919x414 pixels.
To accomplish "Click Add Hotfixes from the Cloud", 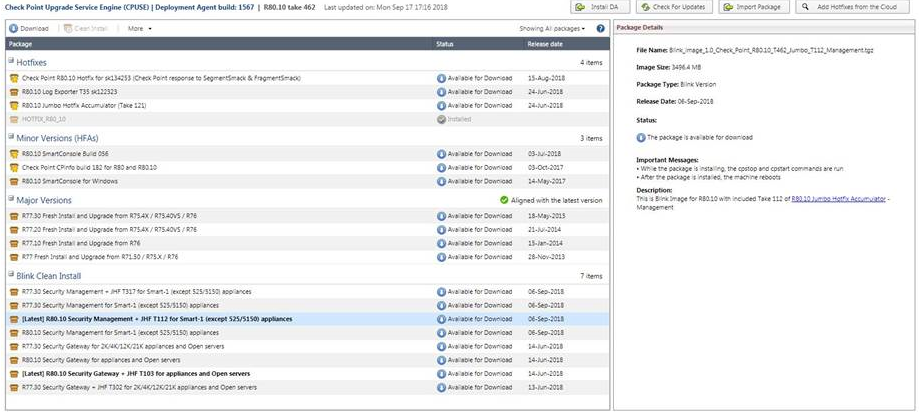I will tap(850, 7).
